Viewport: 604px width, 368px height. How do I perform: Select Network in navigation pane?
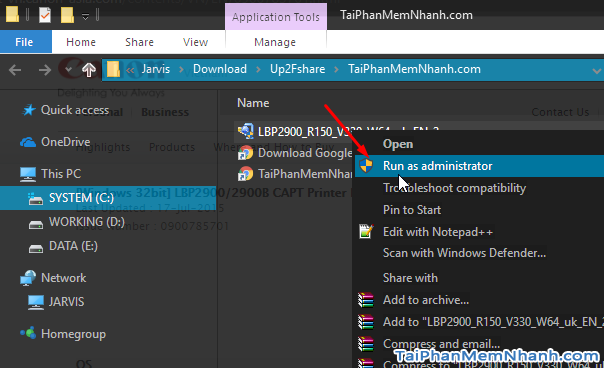(x=64, y=278)
